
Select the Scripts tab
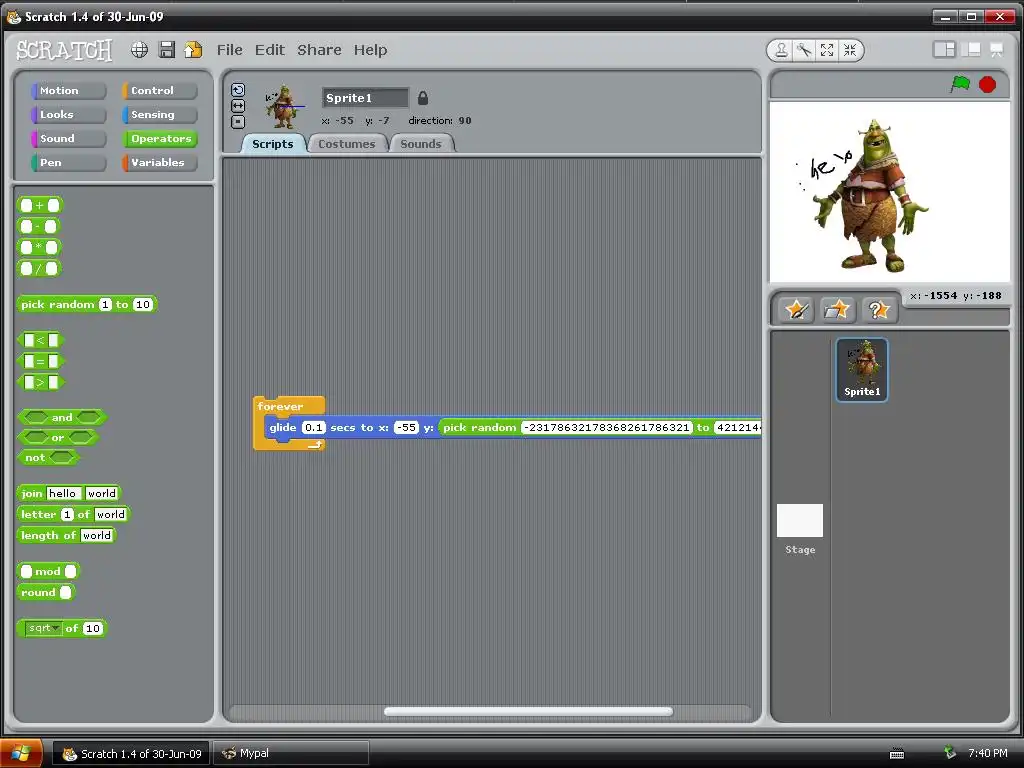pyautogui.click(x=273, y=144)
